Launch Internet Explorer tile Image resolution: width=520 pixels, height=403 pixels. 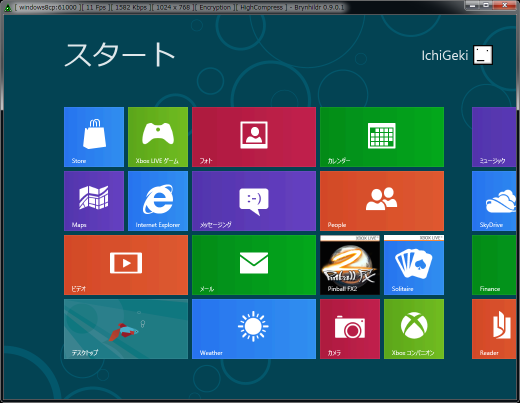point(158,201)
